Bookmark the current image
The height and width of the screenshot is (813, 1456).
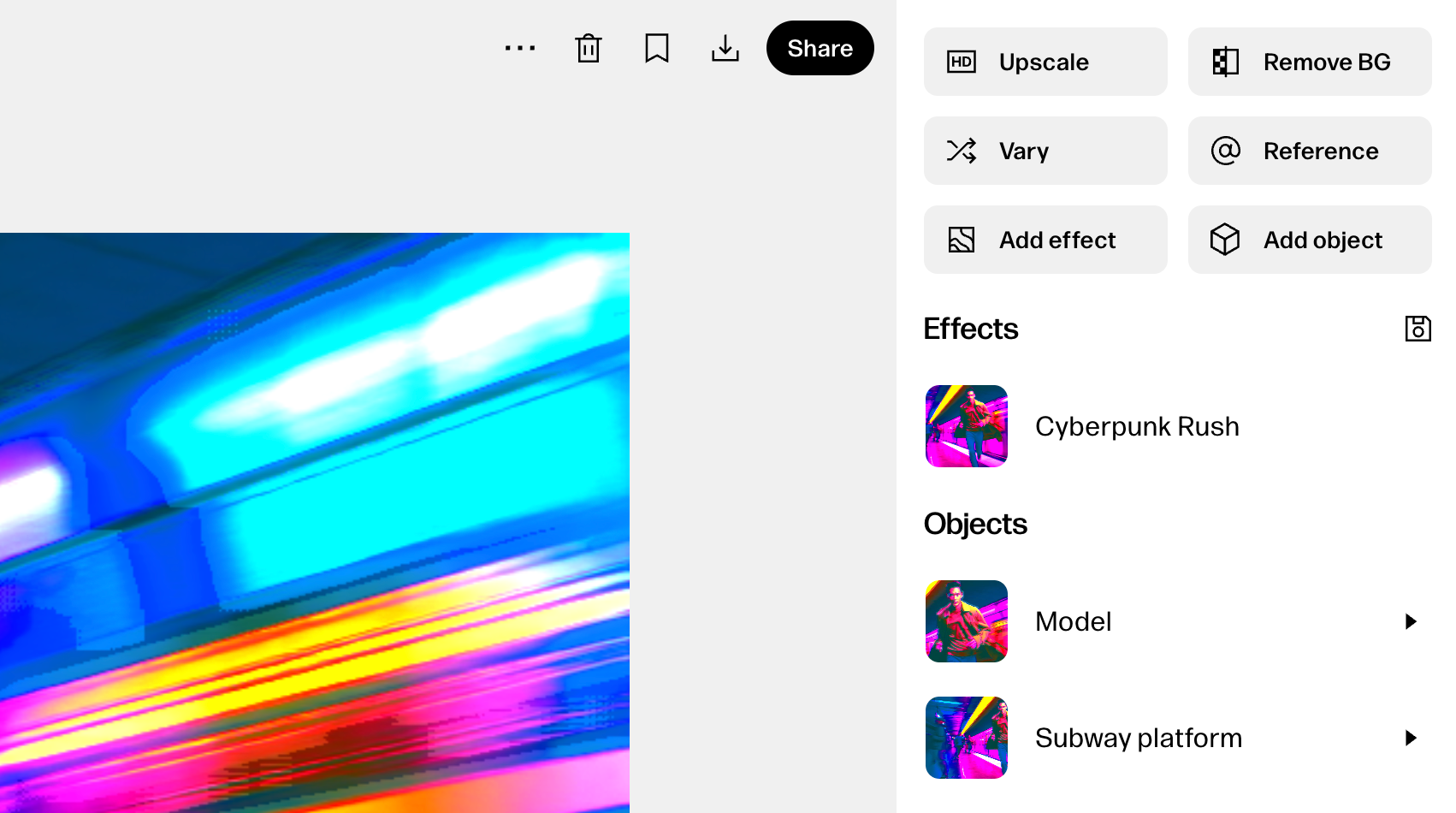pyautogui.click(x=656, y=48)
